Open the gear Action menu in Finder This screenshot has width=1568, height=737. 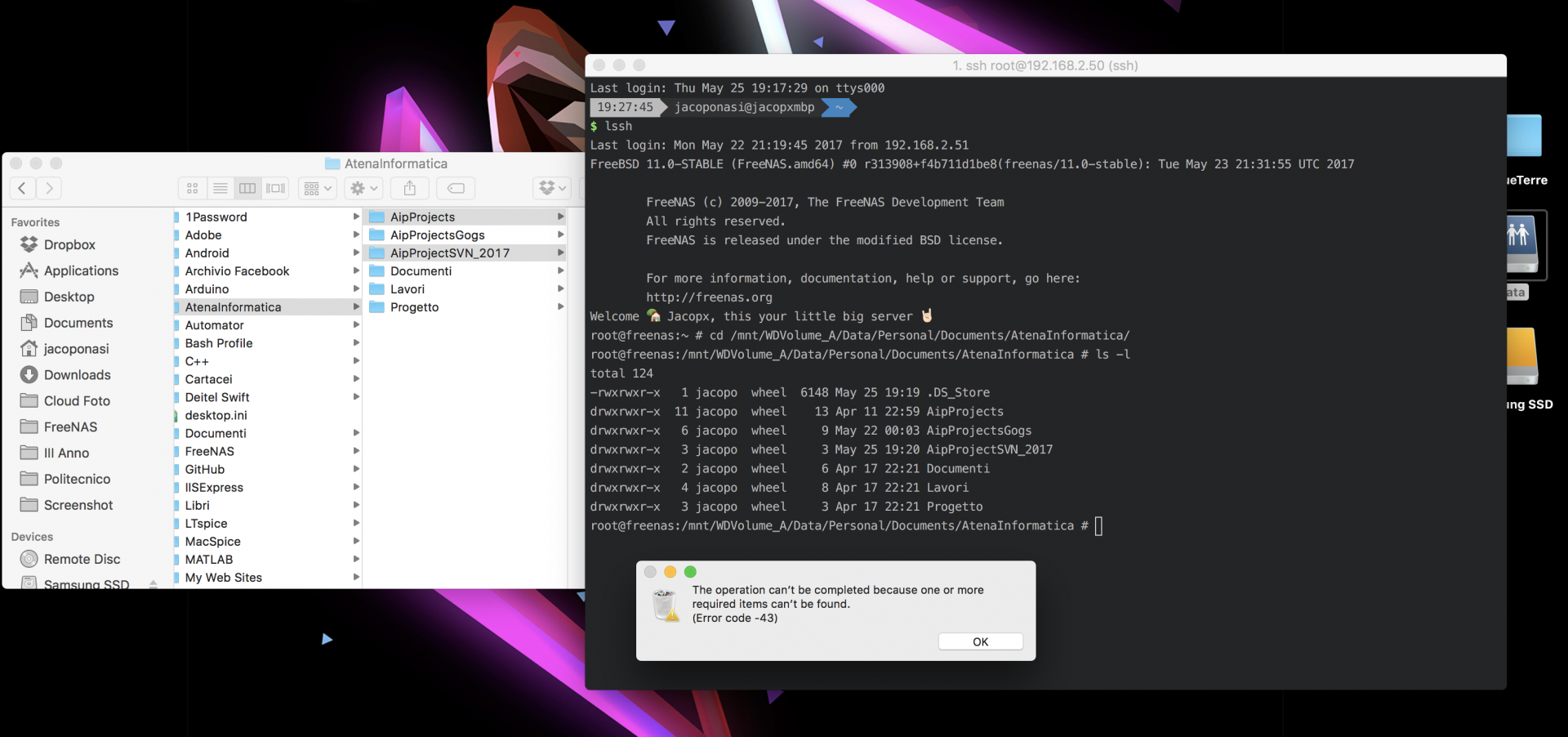[x=363, y=189]
